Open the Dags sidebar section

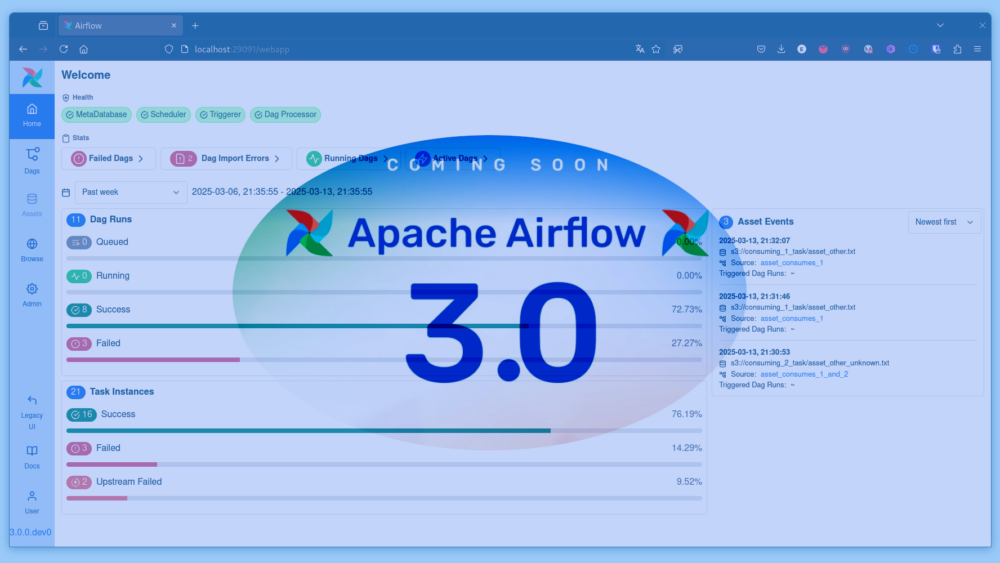pyautogui.click(x=32, y=161)
